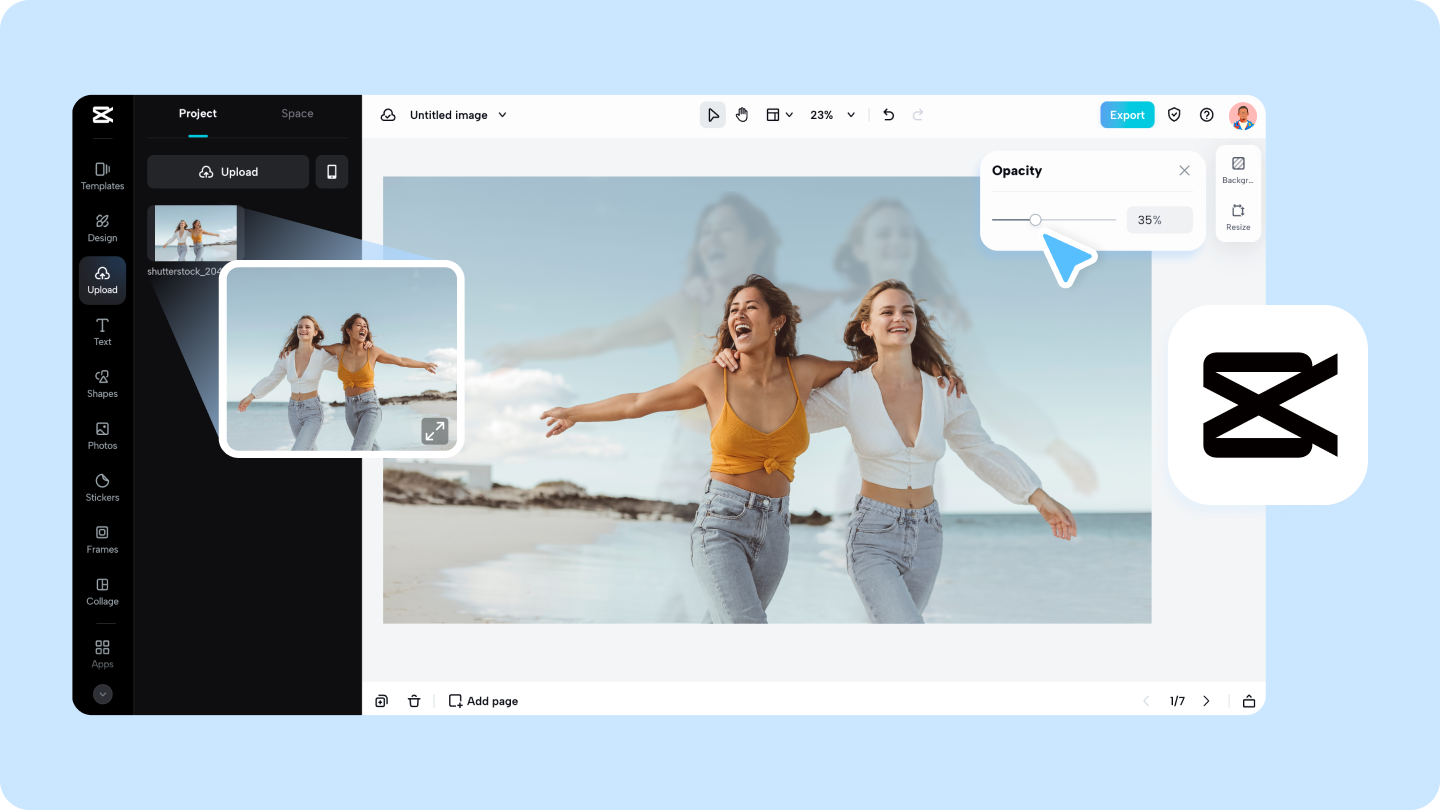Click the beach photo on the canvas
This screenshot has width=1440, height=810.
tap(767, 400)
